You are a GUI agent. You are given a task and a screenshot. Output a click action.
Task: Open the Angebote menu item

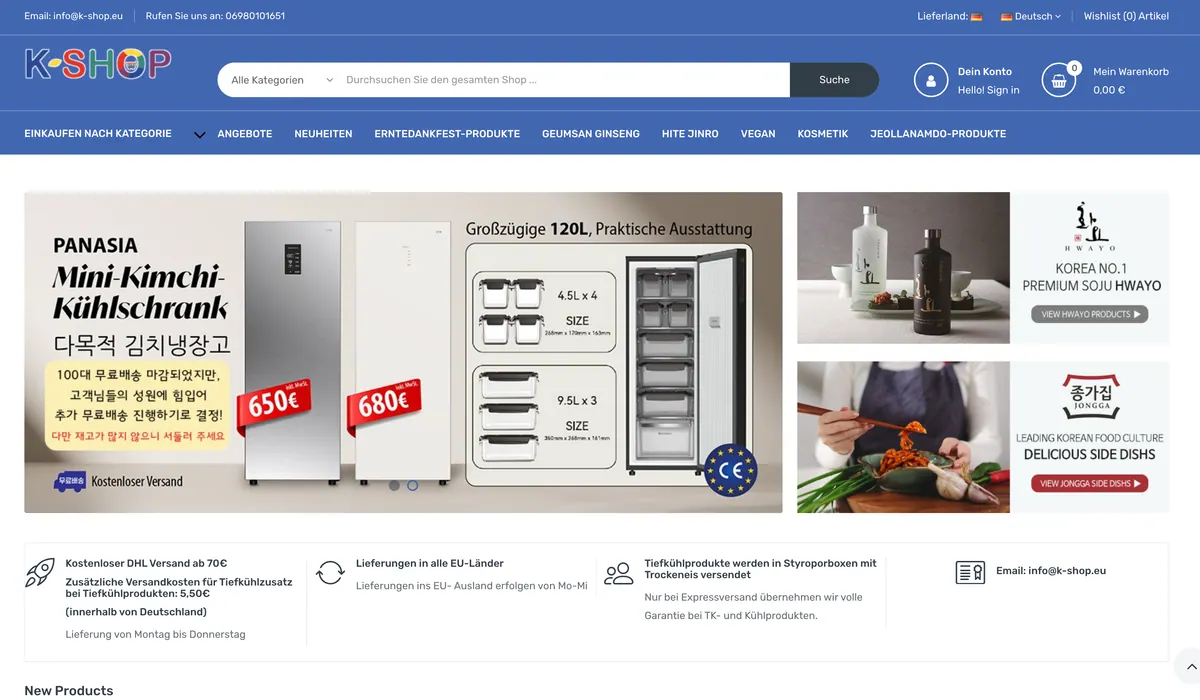coord(245,134)
